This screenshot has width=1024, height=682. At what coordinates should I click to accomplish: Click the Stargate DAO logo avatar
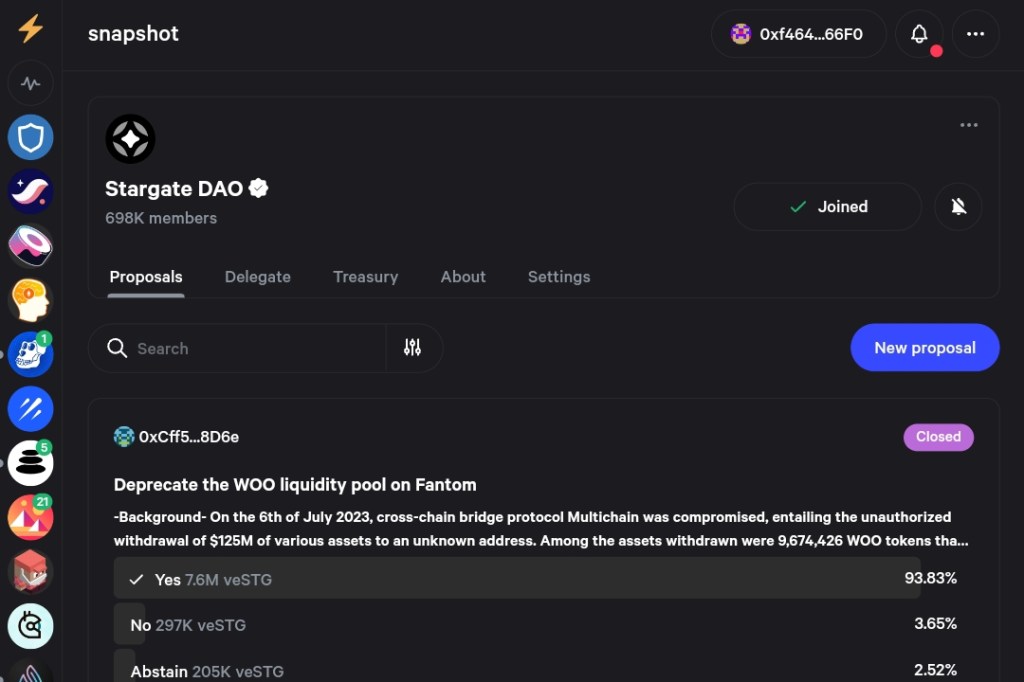[130, 139]
